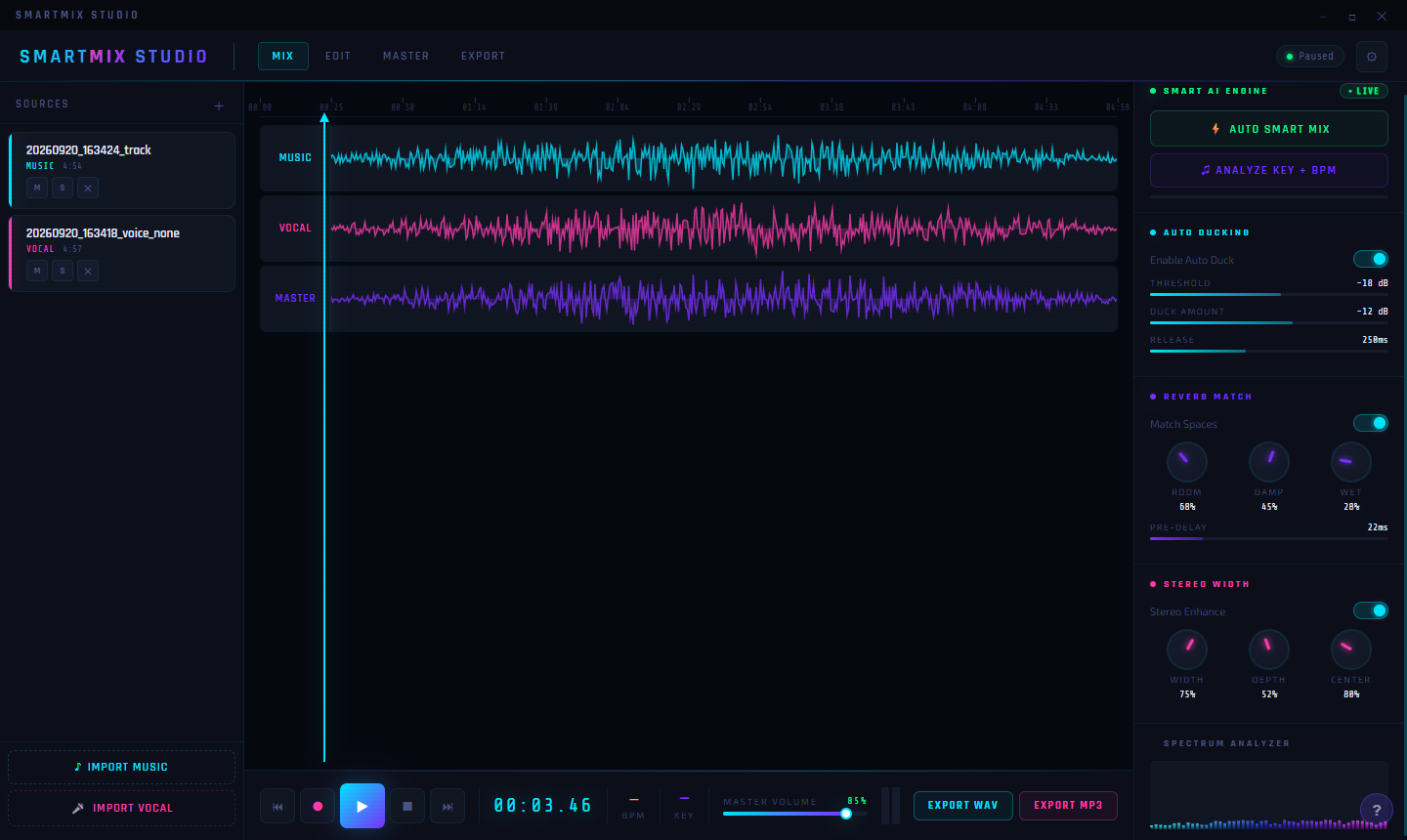Click the stereo Center knob
Screen dimensions: 1407x840
(1351, 650)
